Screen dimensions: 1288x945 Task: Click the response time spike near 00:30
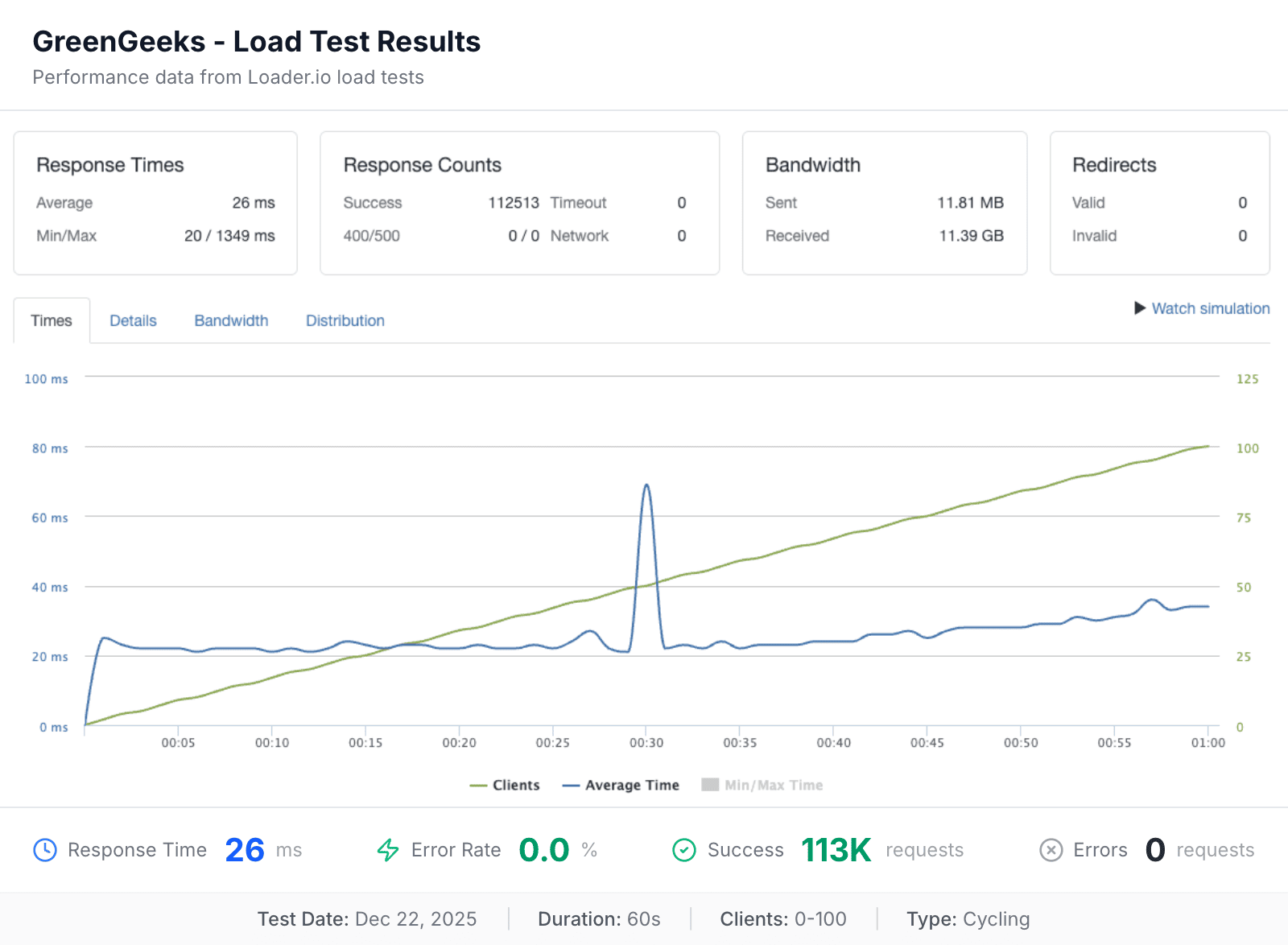(x=647, y=485)
